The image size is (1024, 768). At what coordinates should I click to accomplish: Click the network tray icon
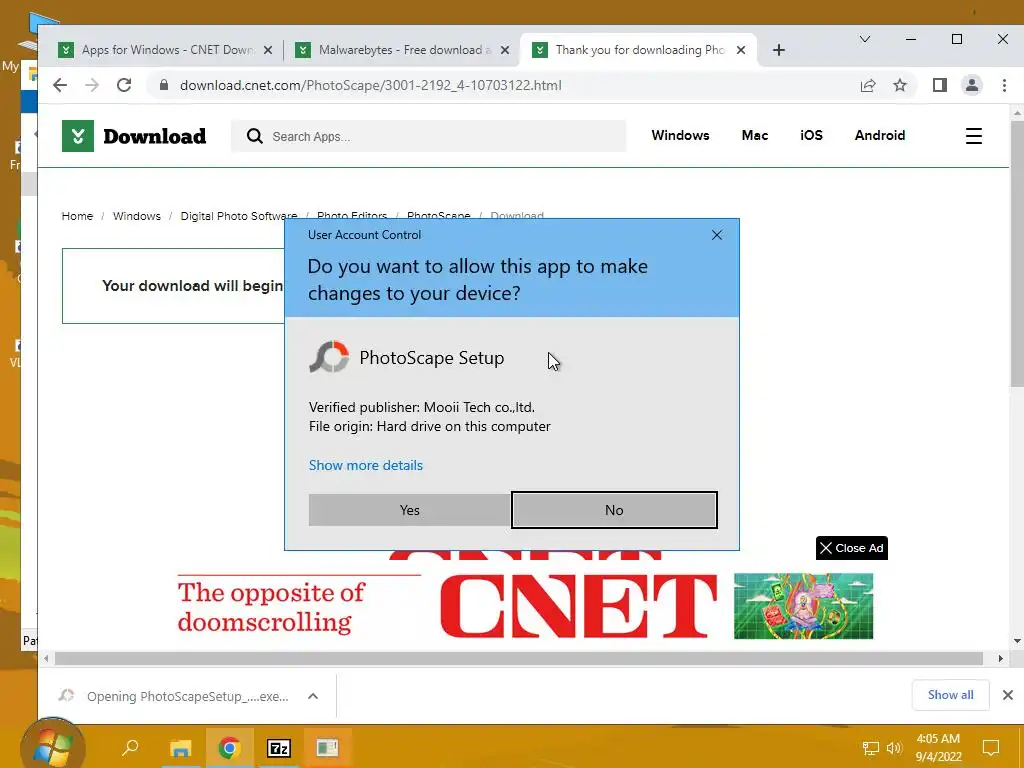(871, 748)
